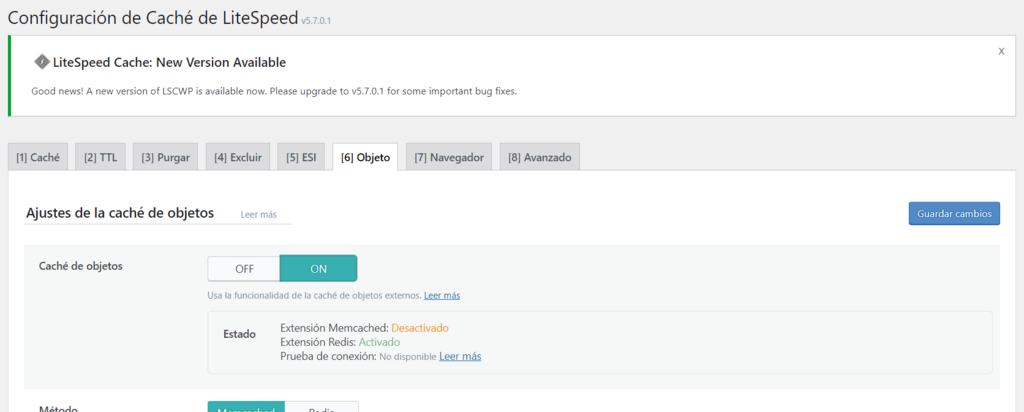
Task: Click the Caché de objetos label
Action: pyautogui.click(x=81, y=266)
